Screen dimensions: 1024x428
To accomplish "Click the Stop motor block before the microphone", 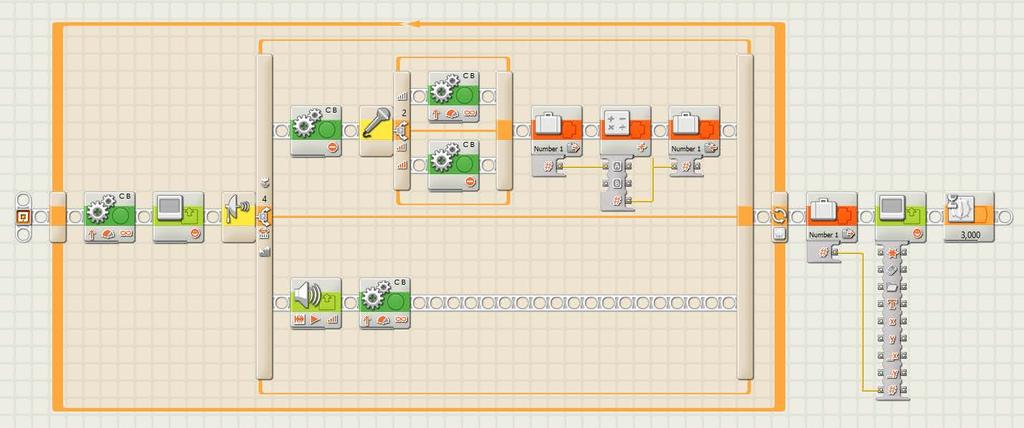I will click(x=316, y=131).
